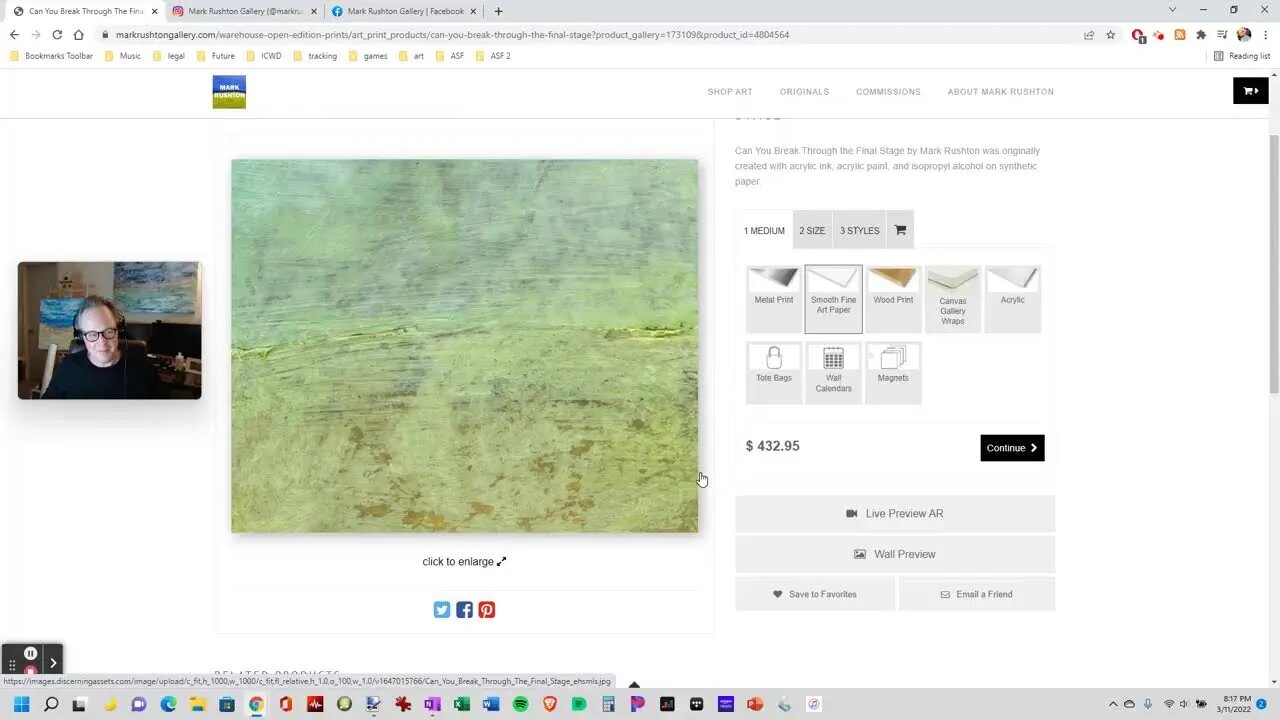Viewport: 1280px width, 720px height.
Task: Show hidden system tray icons
Action: point(1112,704)
